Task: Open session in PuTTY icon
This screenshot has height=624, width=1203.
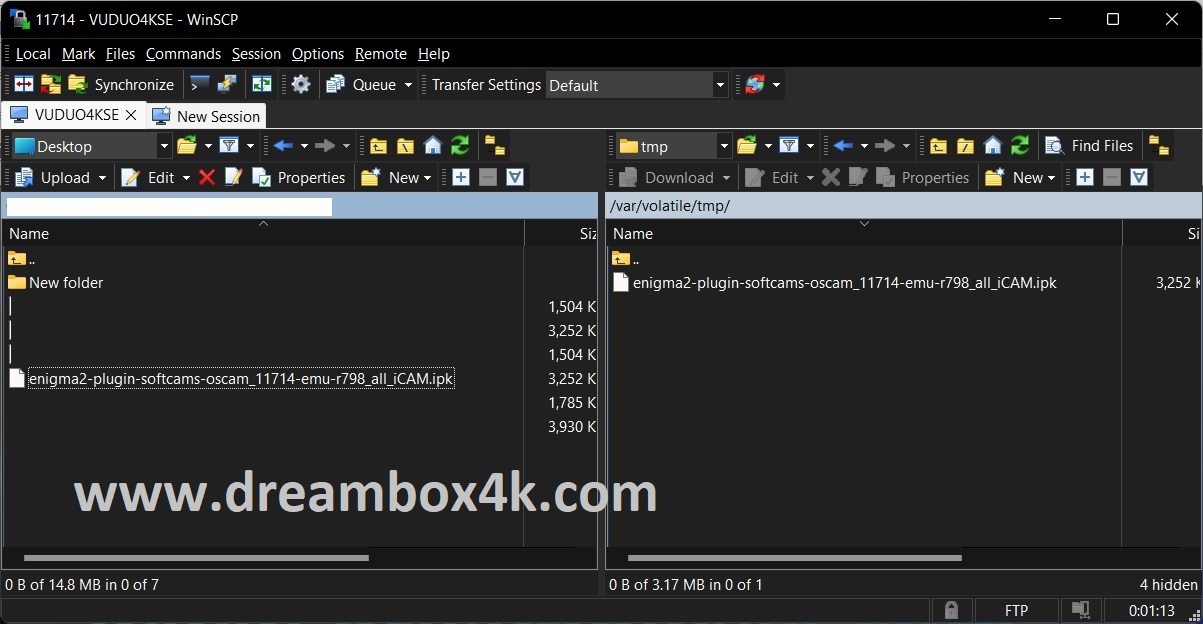Action: pos(227,85)
